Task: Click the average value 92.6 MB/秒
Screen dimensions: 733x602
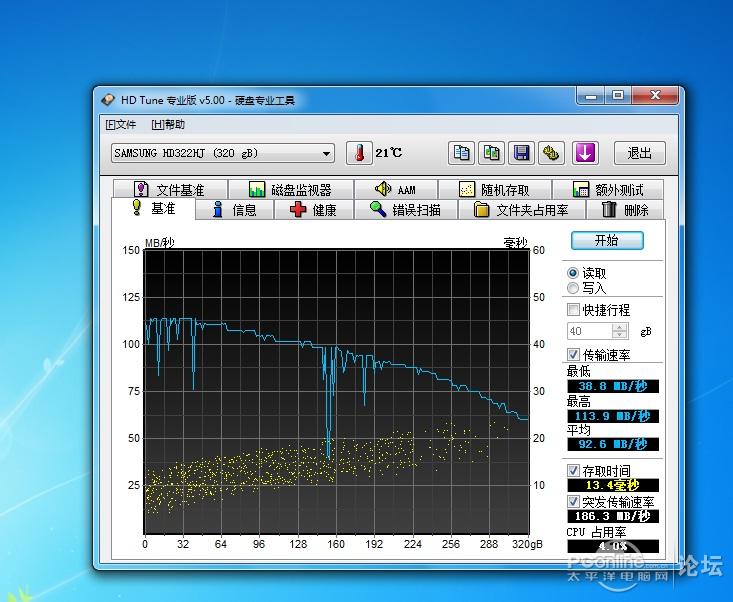Action: pyautogui.click(x=613, y=444)
